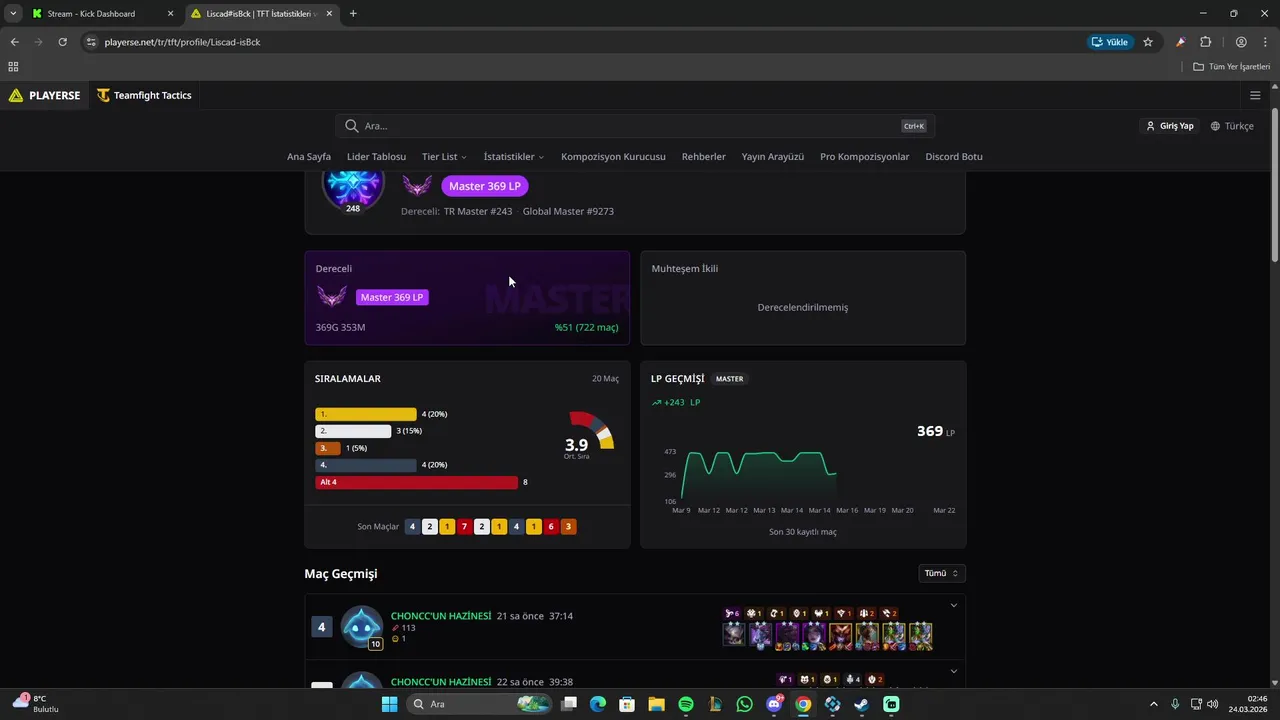The image size is (1280, 720).
Task: Expand the İstatistikler dropdown in the navigation
Action: [514, 157]
